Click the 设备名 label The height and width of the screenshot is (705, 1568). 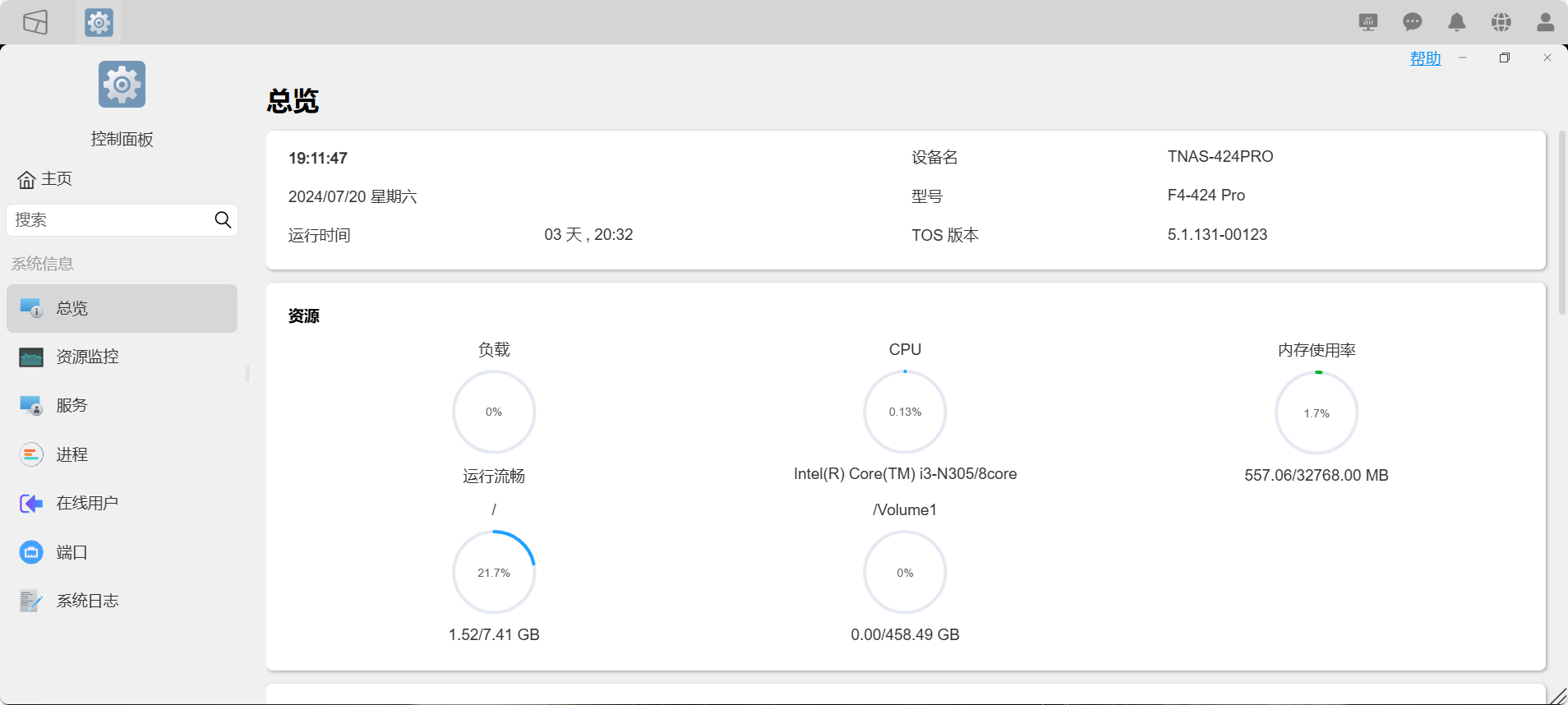934,157
